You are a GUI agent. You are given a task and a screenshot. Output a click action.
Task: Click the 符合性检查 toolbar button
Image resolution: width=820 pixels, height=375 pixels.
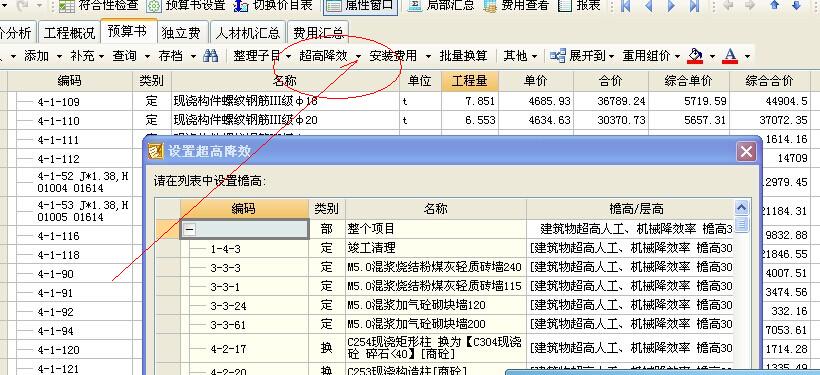pos(98,6)
